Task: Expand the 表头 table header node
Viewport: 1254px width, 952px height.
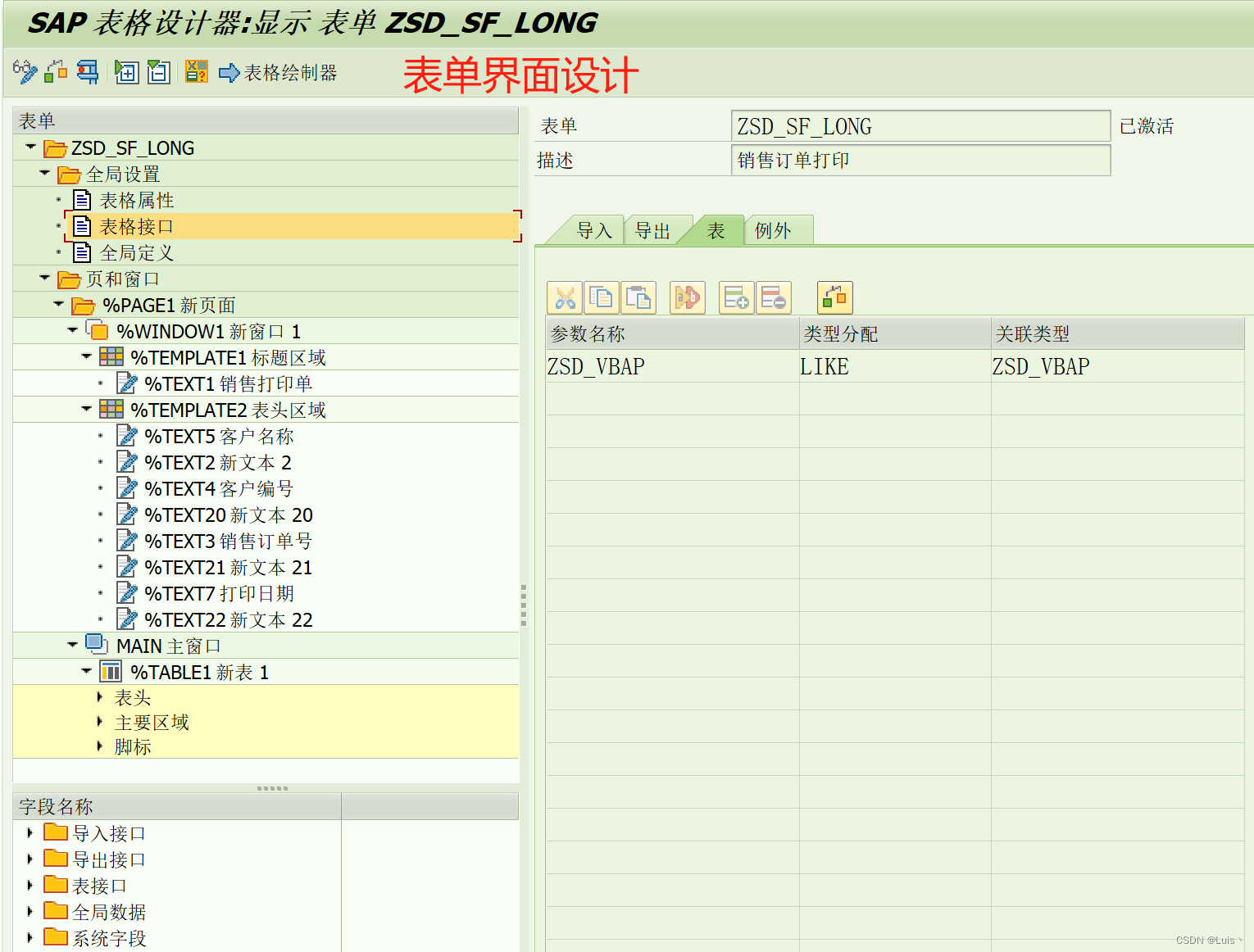Action: click(100, 697)
